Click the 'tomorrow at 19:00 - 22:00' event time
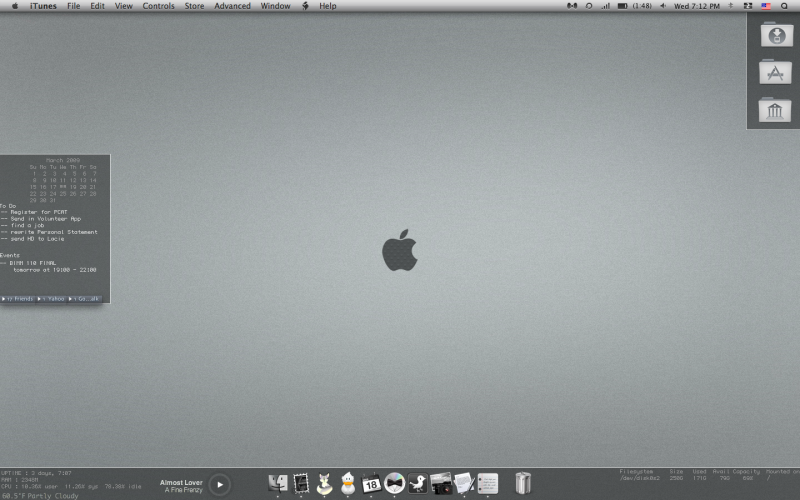 point(55,270)
